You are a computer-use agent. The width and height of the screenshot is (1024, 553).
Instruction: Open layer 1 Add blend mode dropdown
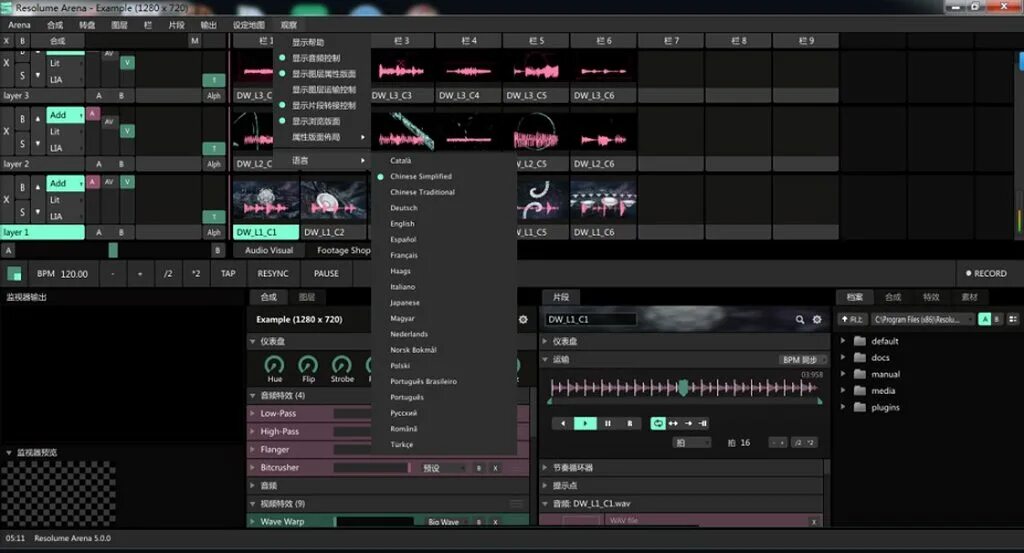pos(65,183)
